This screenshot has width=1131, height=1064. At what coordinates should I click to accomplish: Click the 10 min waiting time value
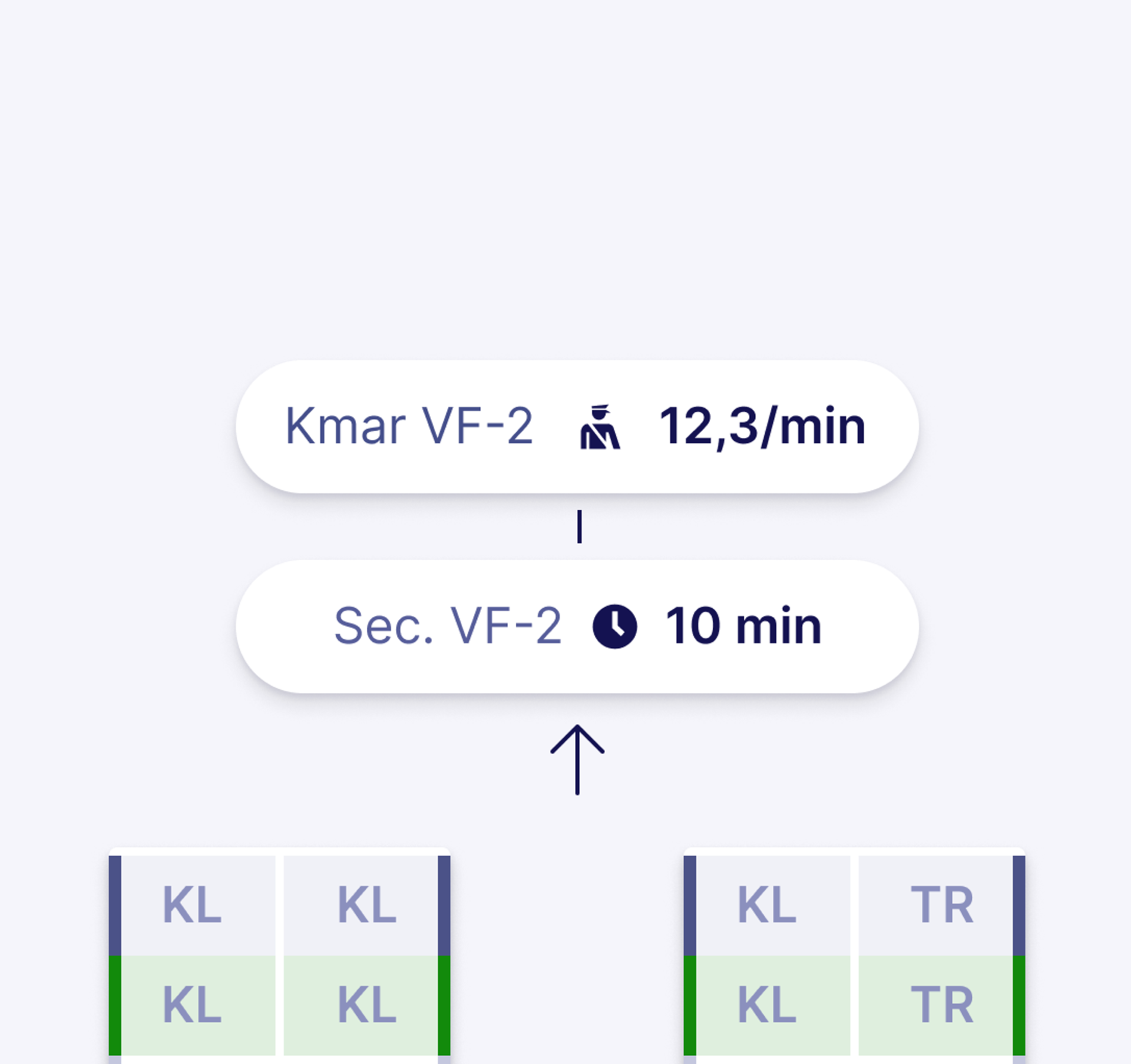click(743, 626)
